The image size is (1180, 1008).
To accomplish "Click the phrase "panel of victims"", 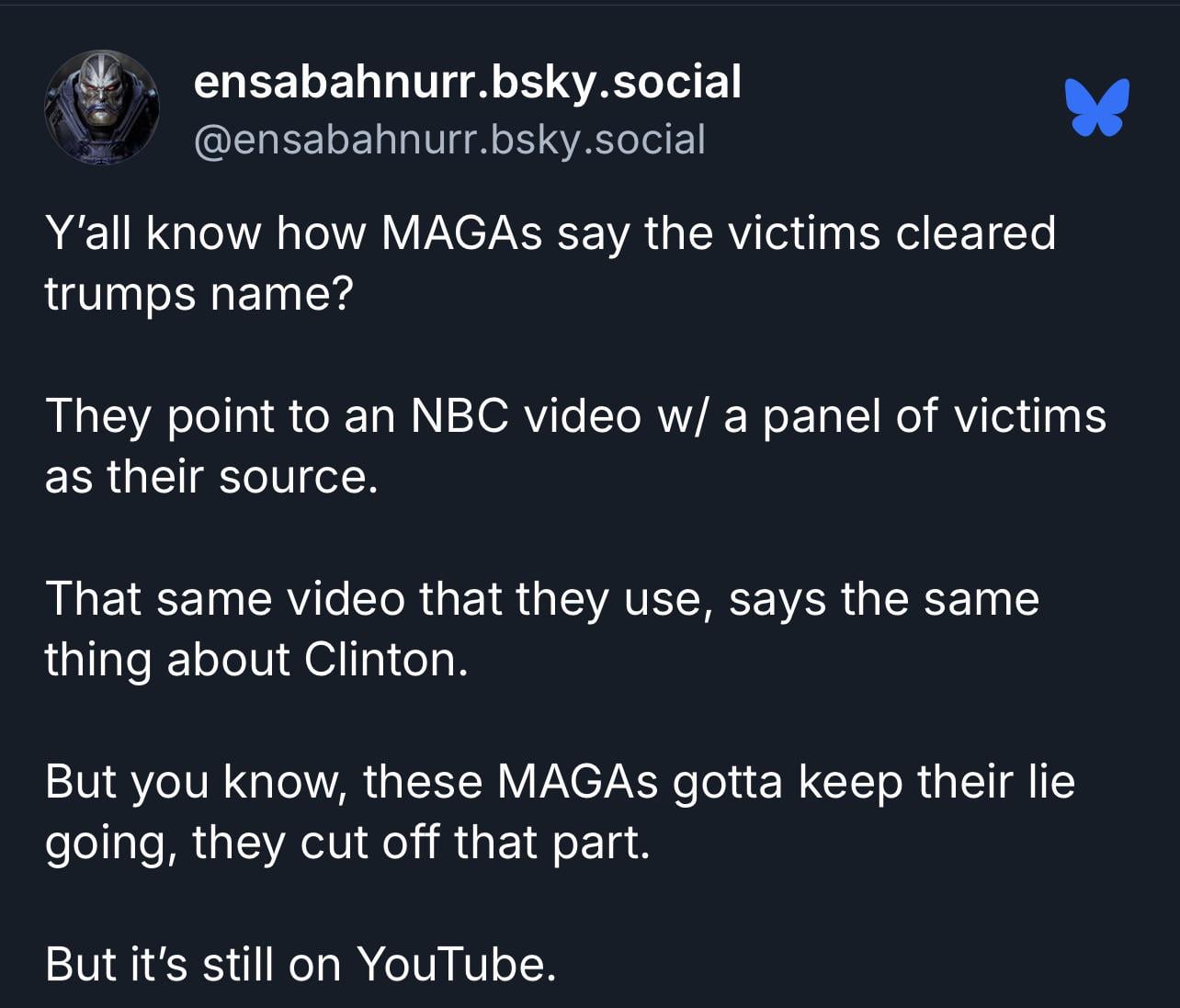I will [x=934, y=415].
